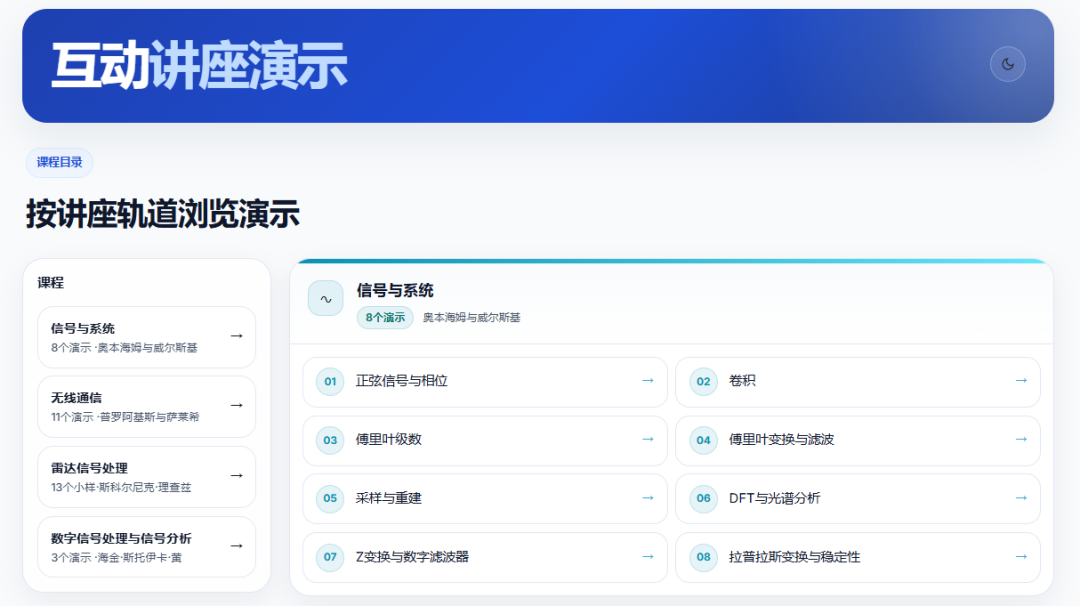Viewport: 1080px width, 606px height.
Task: Click the arrow on DFT与光谱分析 card
Action: [1021, 497]
